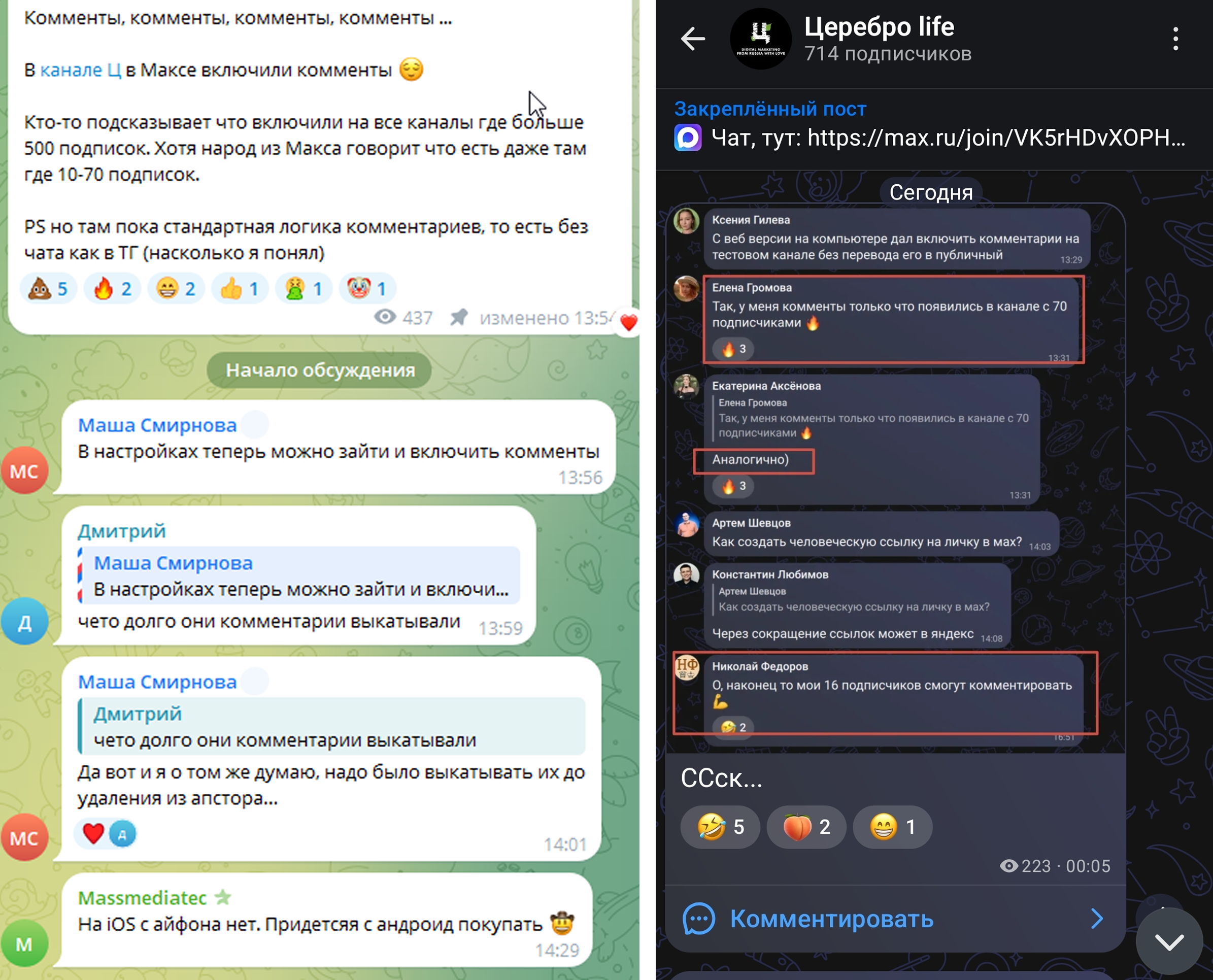The height and width of the screenshot is (980, 1213).
Task: Click the post text ССск...
Action: (x=721, y=779)
